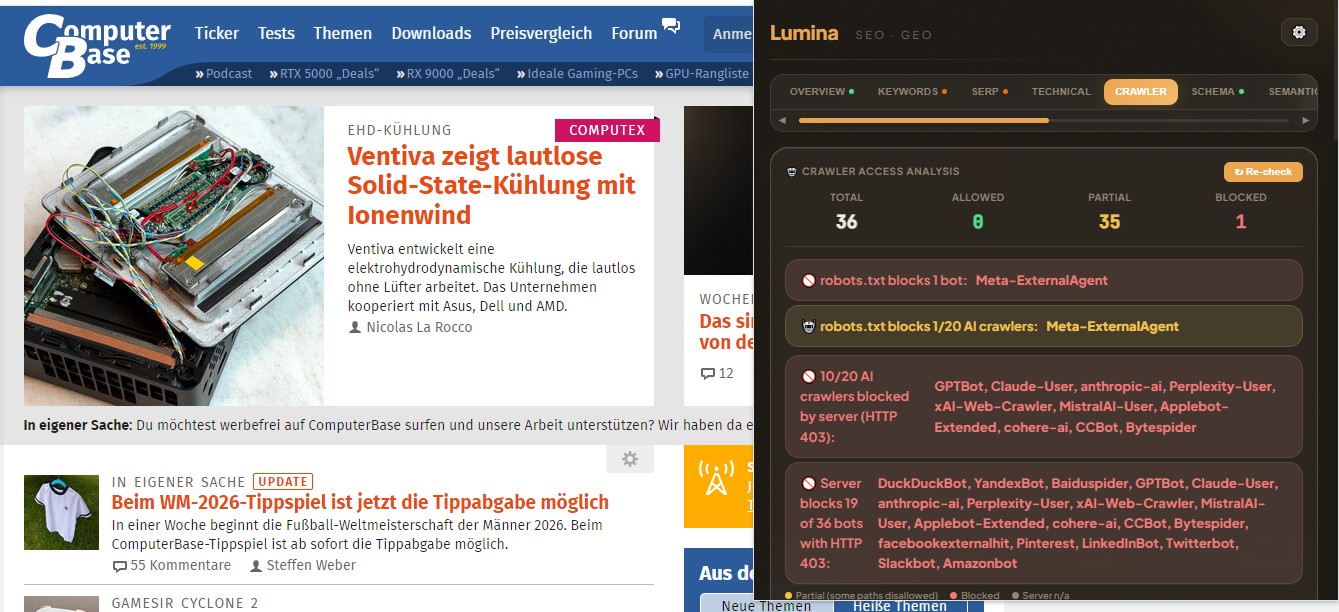
Task: Click the crawler bot icon next to Crawler Access Analysis
Action: click(x=792, y=172)
